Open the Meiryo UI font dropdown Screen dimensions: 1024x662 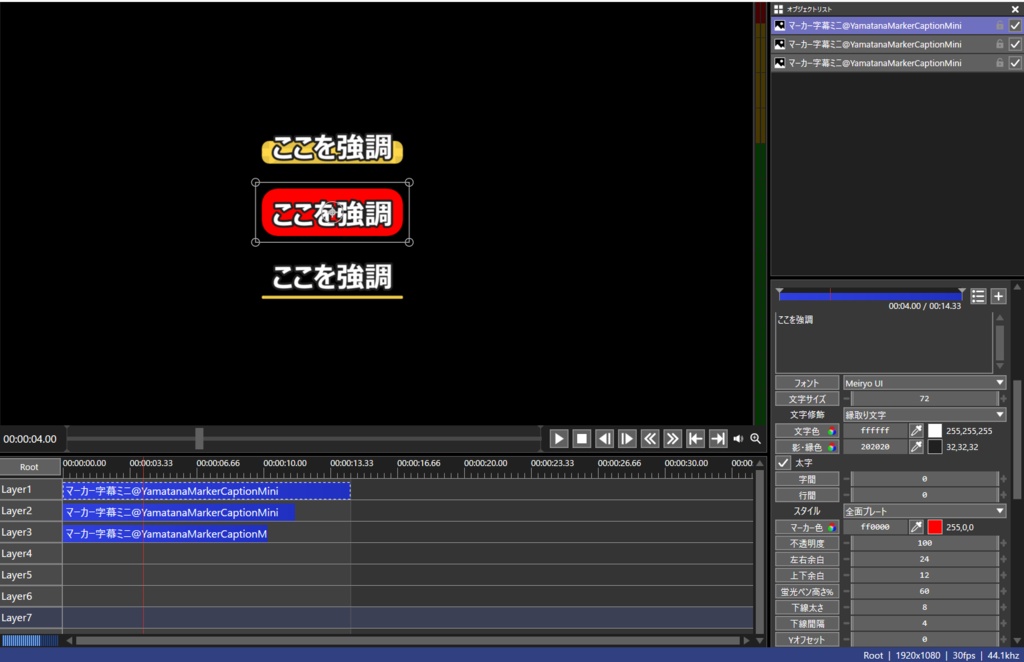coord(924,383)
